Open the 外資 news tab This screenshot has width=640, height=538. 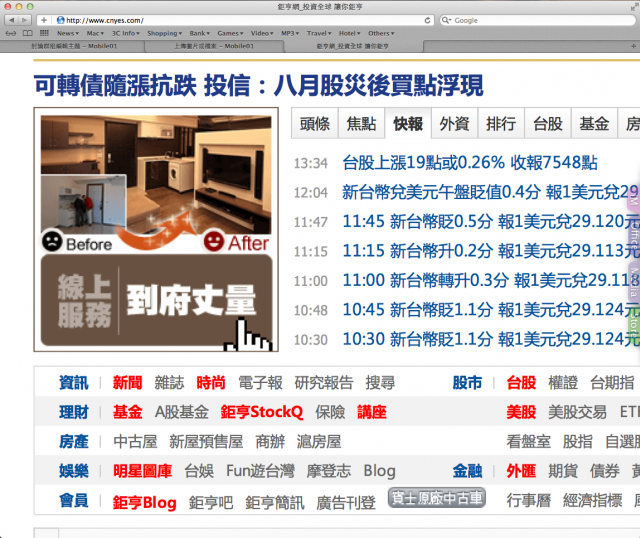tap(454, 123)
